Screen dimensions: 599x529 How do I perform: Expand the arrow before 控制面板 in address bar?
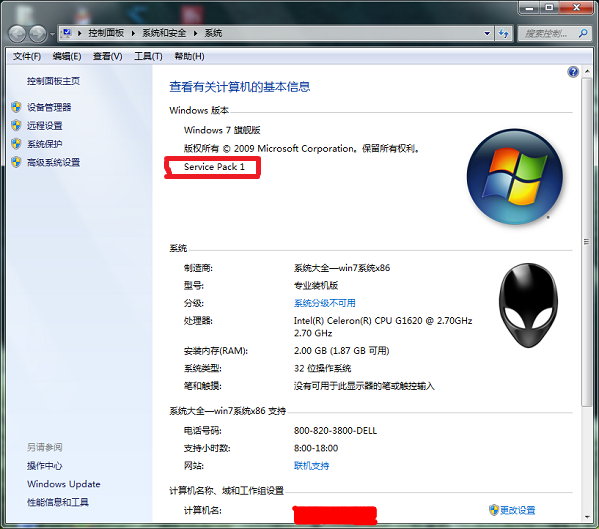(x=79, y=33)
